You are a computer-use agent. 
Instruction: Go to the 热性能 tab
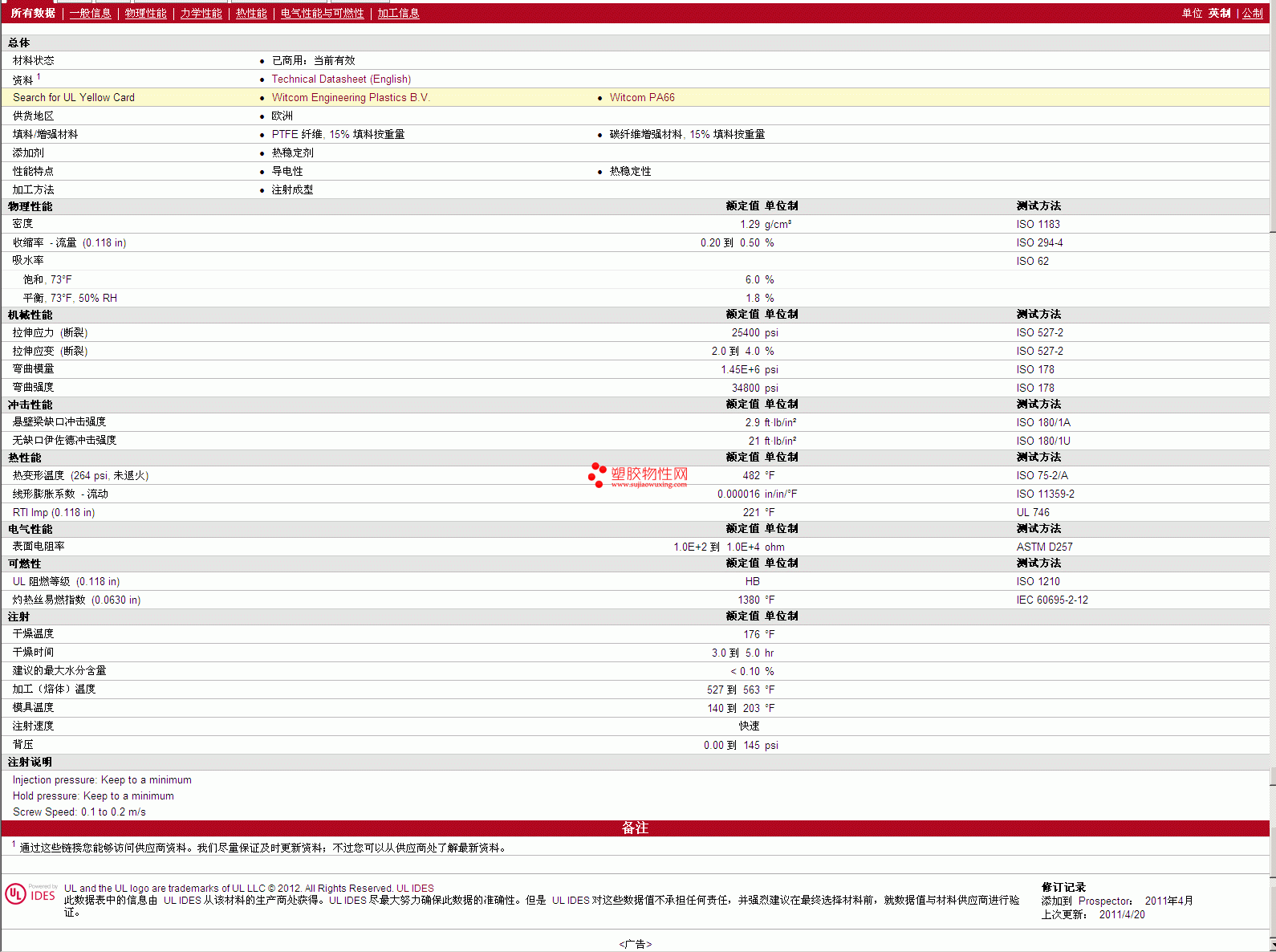click(x=251, y=13)
